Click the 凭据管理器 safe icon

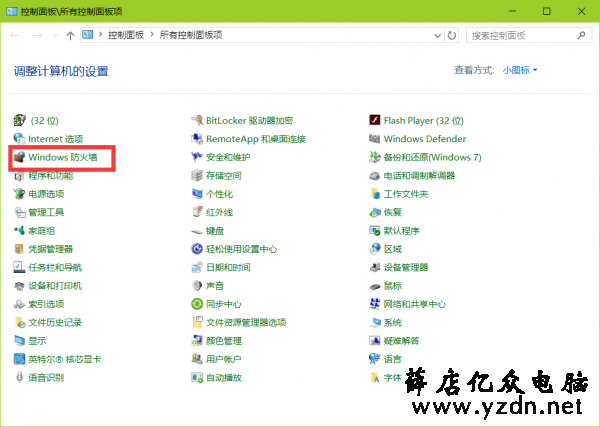tap(19, 249)
